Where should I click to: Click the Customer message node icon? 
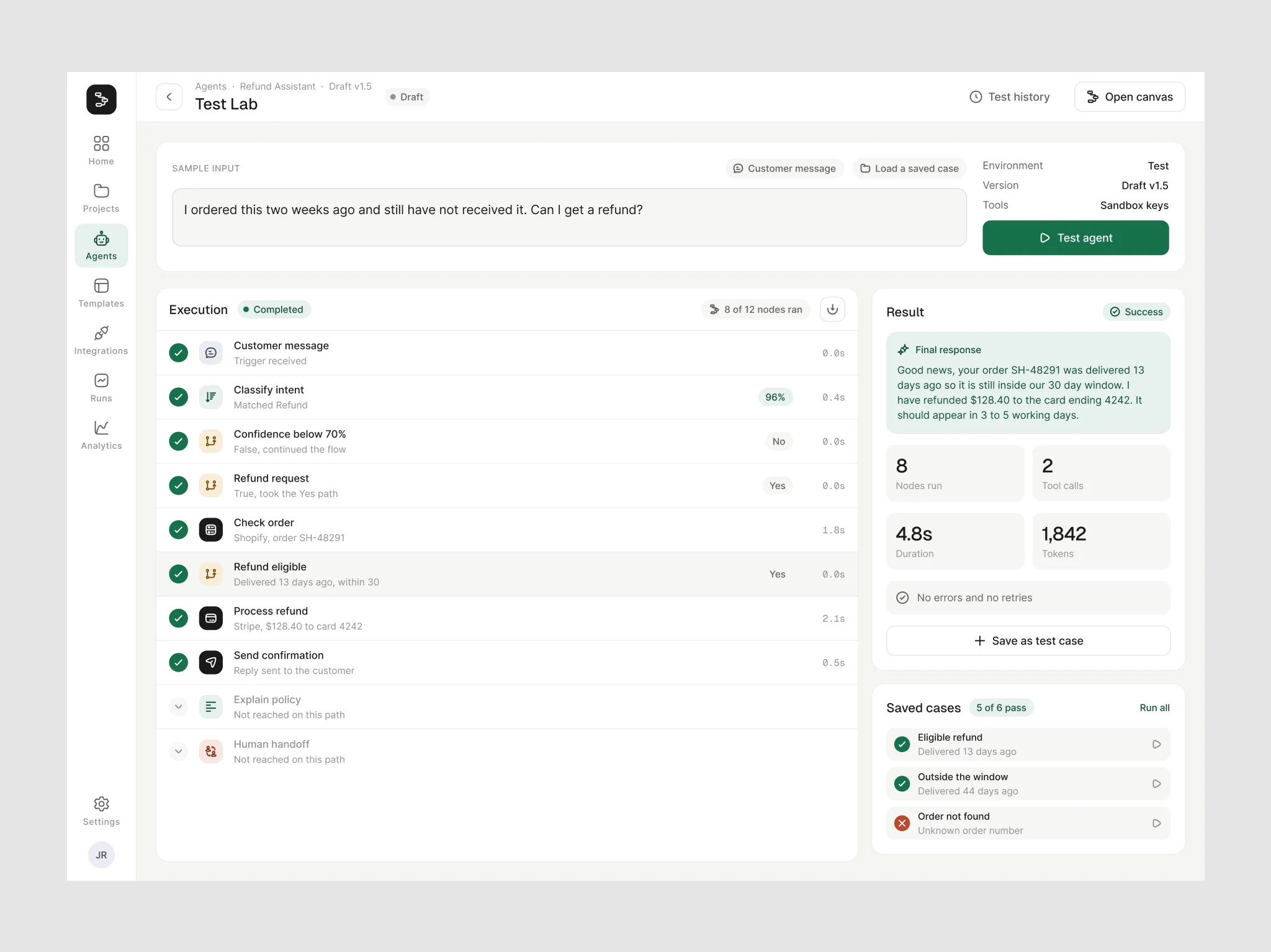(211, 353)
